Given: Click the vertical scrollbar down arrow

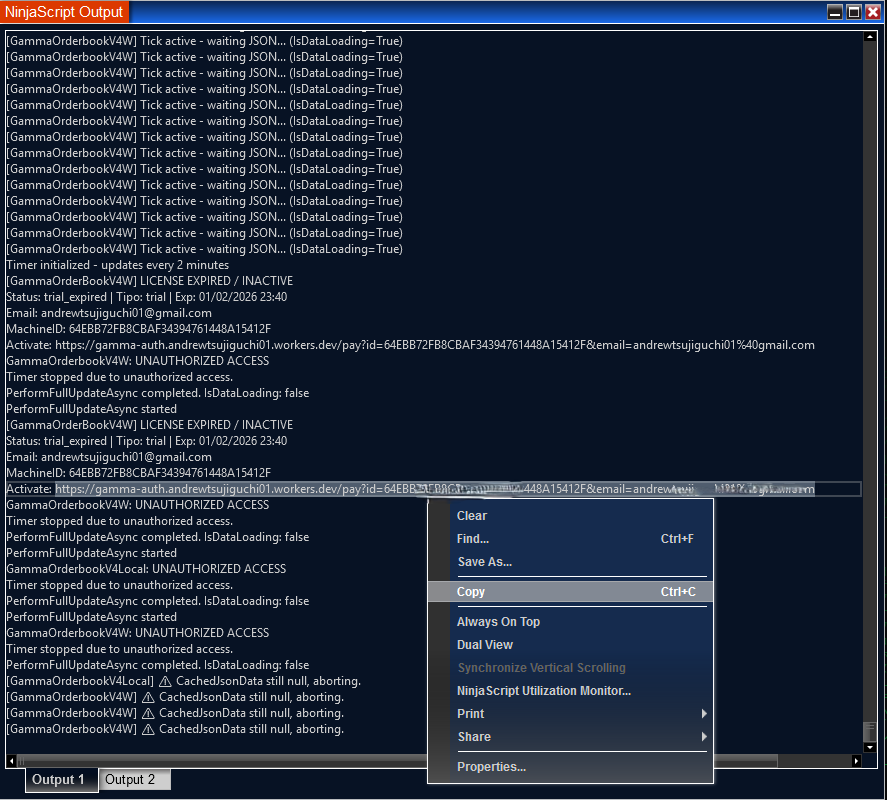Looking at the screenshot, I should tap(869, 748).
